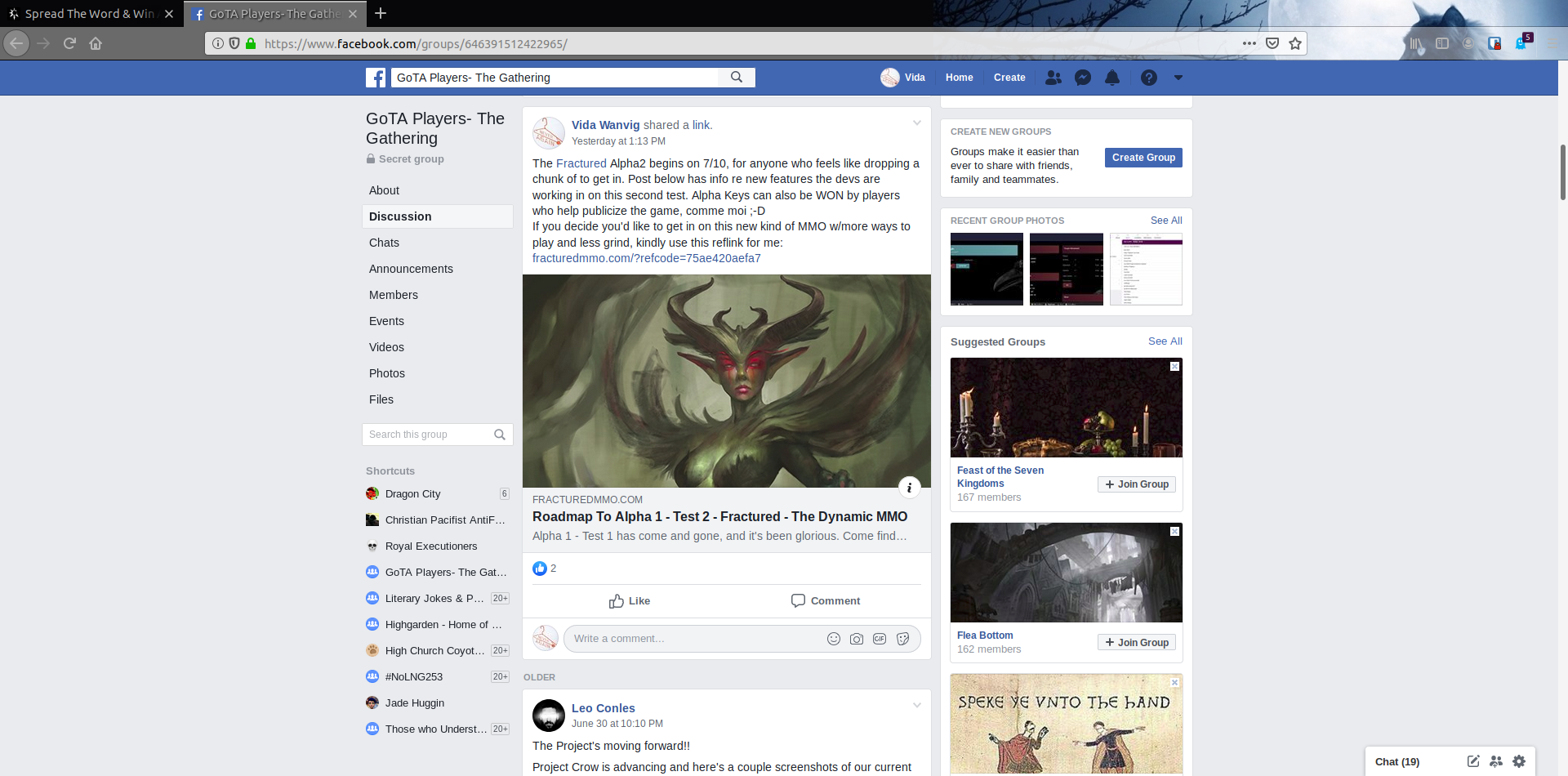The height and width of the screenshot is (776, 1568).
Task: Create new group chat icon in Chat bar
Action: [1496, 761]
